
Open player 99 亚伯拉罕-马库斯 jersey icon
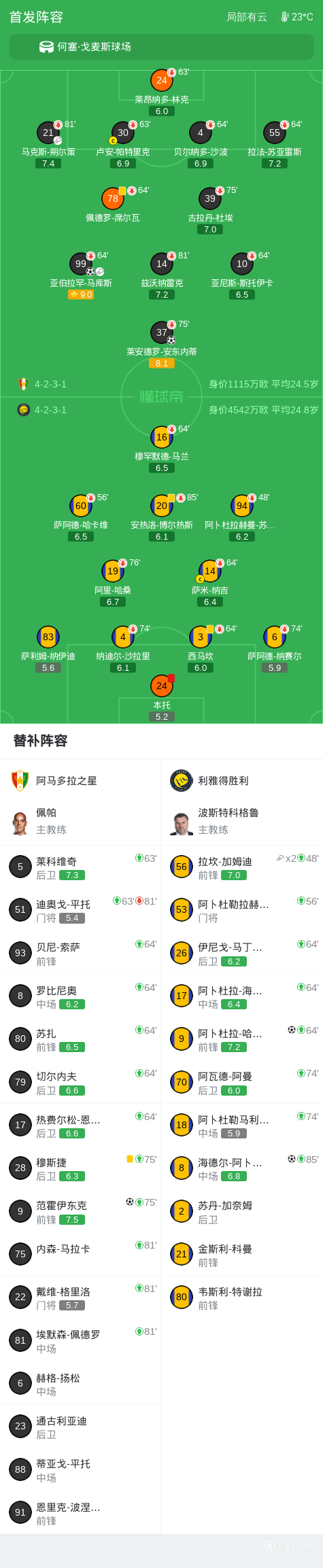(81, 264)
